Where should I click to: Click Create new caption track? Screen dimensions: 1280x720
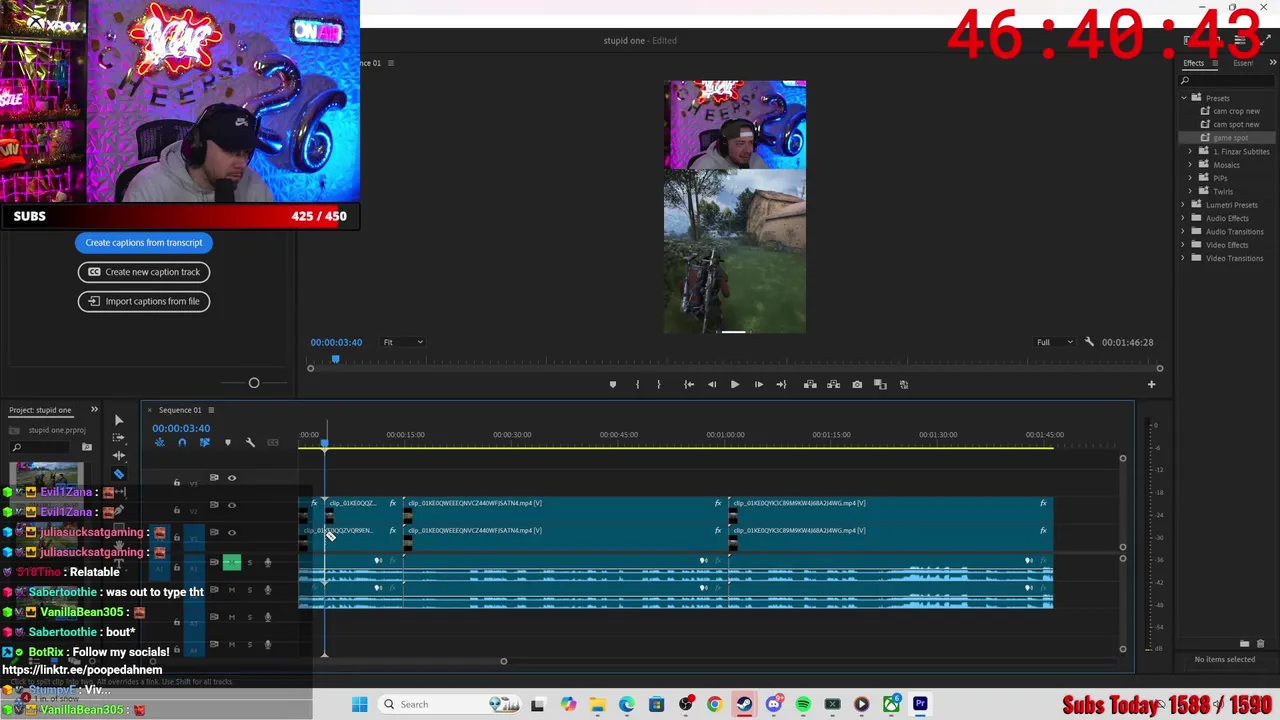click(144, 272)
